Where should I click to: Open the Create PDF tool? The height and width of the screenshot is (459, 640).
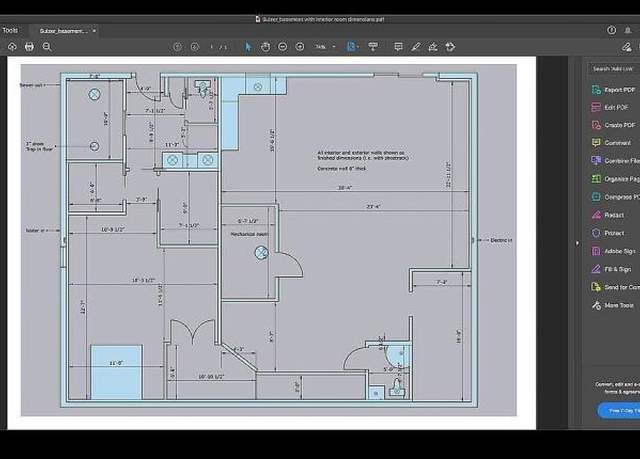[x=615, y=125]
